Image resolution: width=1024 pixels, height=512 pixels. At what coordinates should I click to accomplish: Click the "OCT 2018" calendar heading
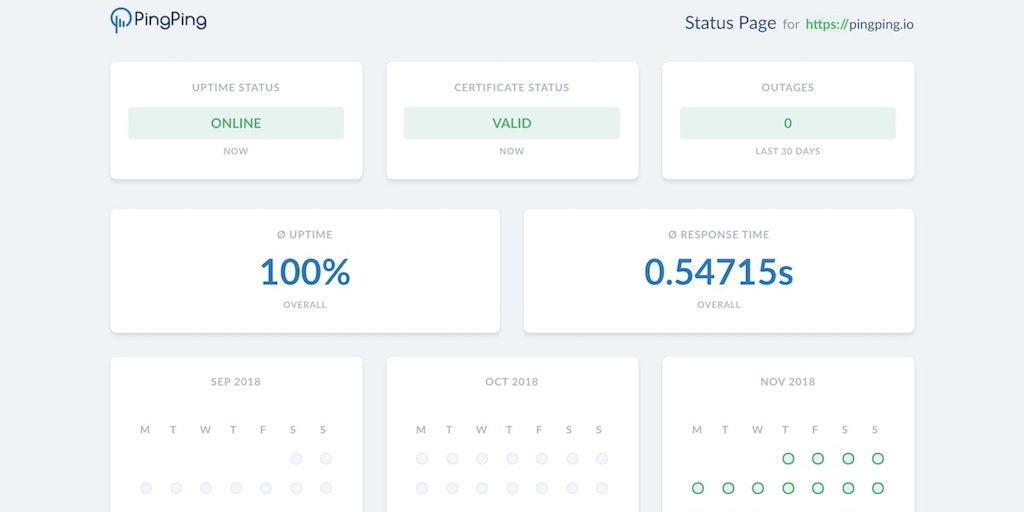512,382
